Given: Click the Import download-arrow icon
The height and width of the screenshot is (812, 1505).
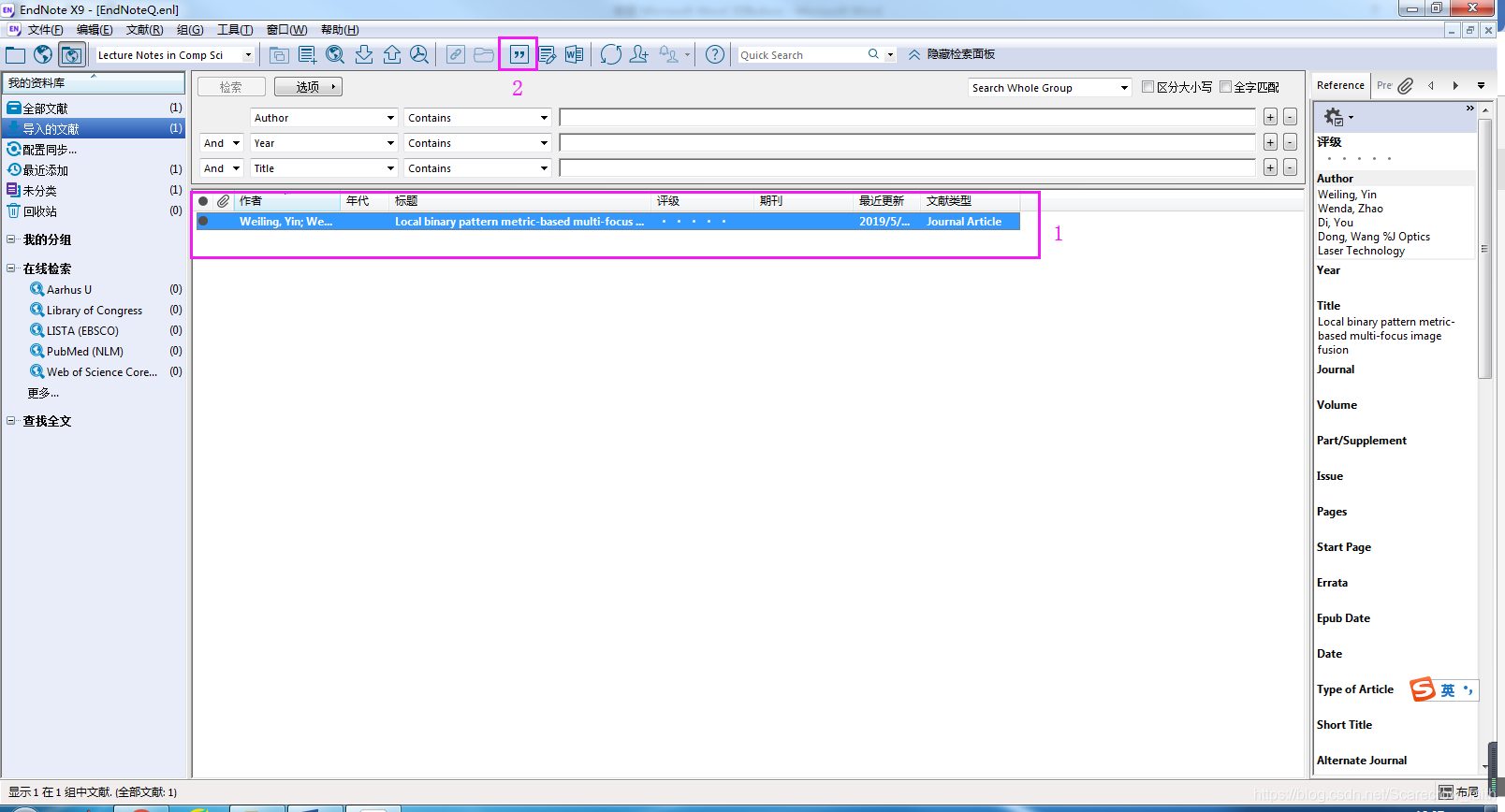Looking at the screenshot, I should point(364,55).
